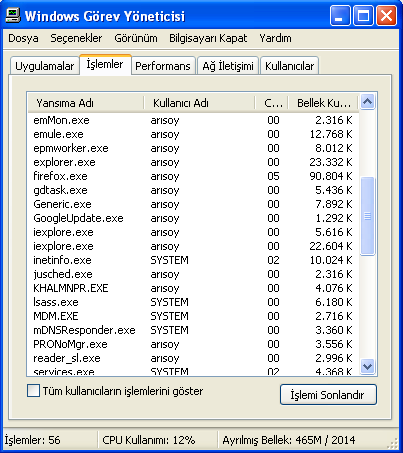The image size is (403, 453).
Task: Close the Windows Görev Yöneticisi window
Action: click(x=386, y=15)
